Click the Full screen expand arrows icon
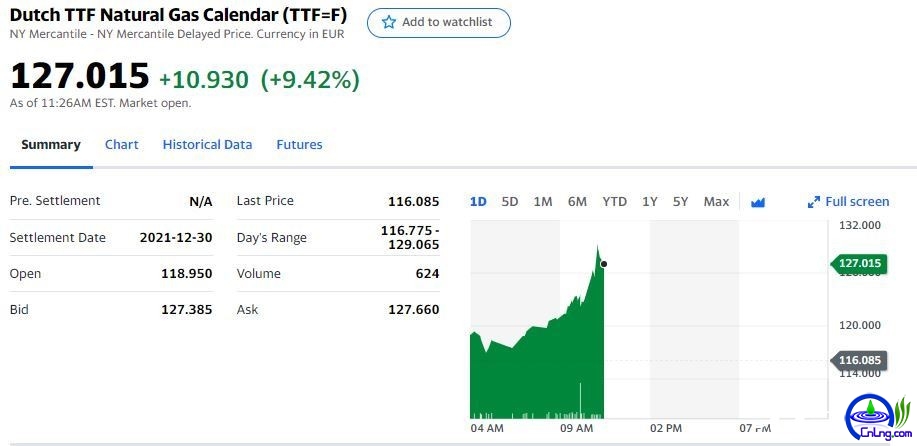Screen dimensions: 917x446 pos(814,202)
